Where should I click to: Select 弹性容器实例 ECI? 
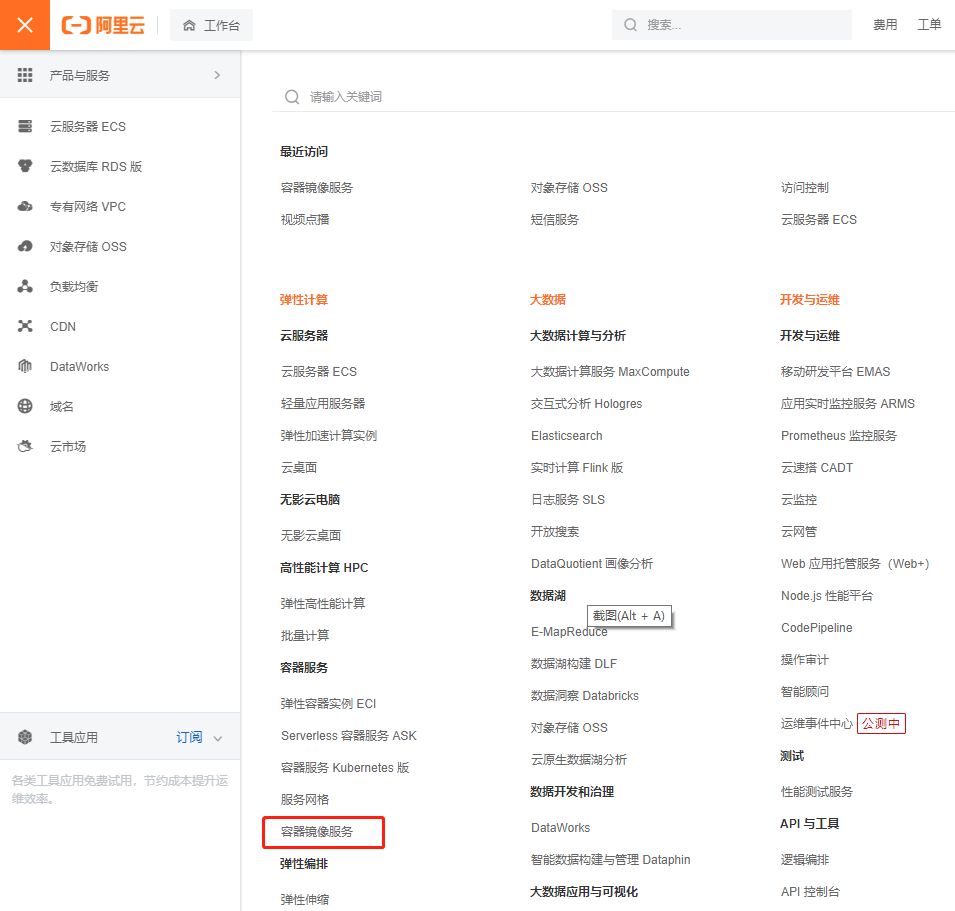click(x=328, y=704)
